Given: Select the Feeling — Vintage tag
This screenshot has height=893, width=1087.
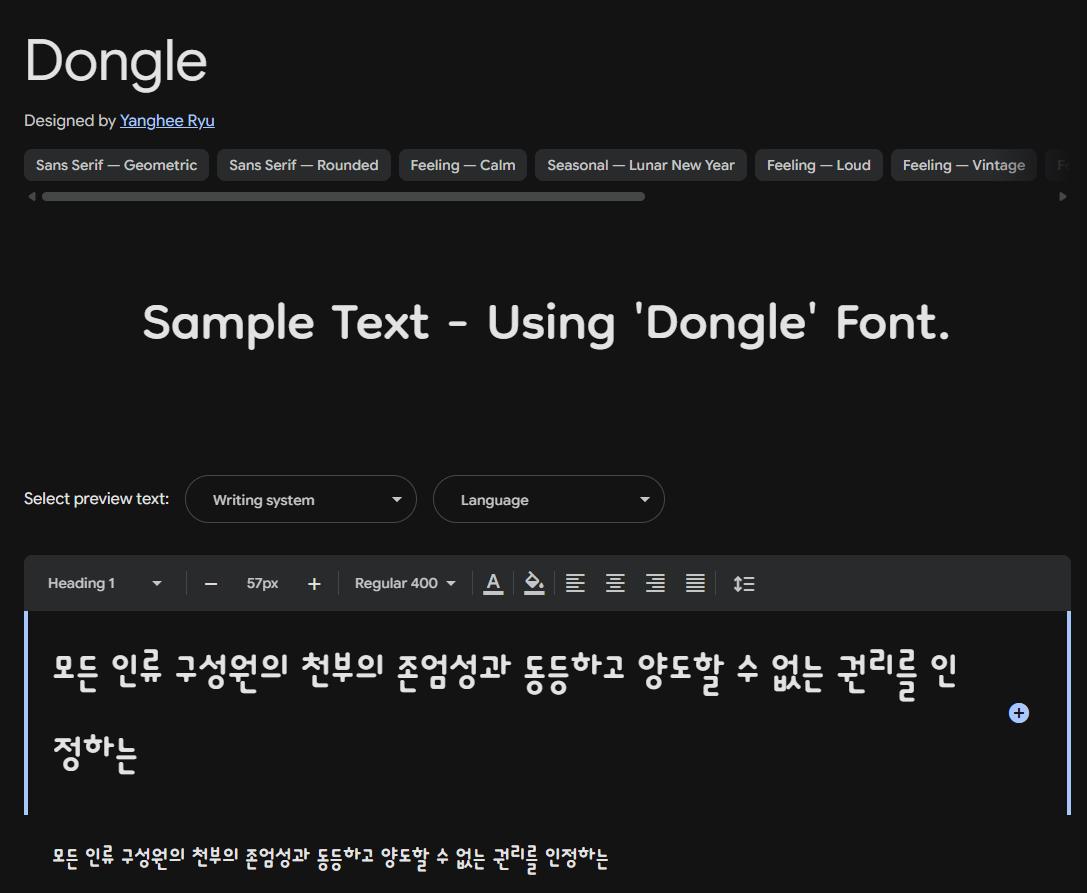Looking at the screenshot, I should pyautogui.click(x=964, y=165).
